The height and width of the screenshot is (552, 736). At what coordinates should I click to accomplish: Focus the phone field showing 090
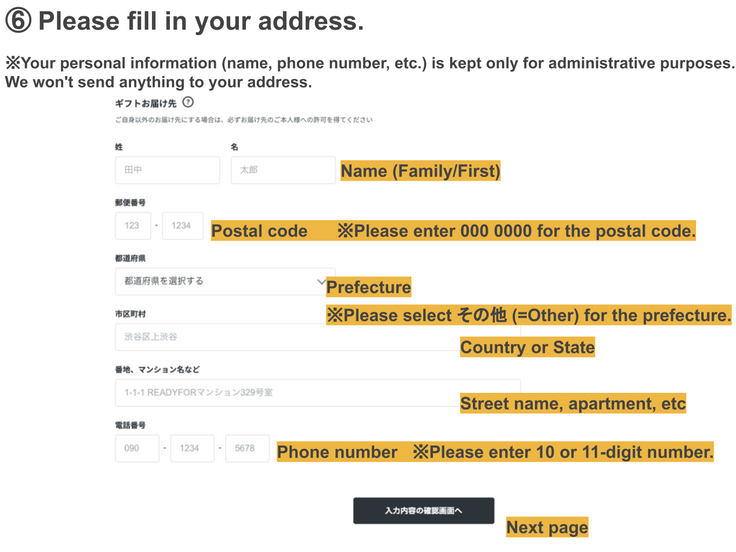click(137, 449)
